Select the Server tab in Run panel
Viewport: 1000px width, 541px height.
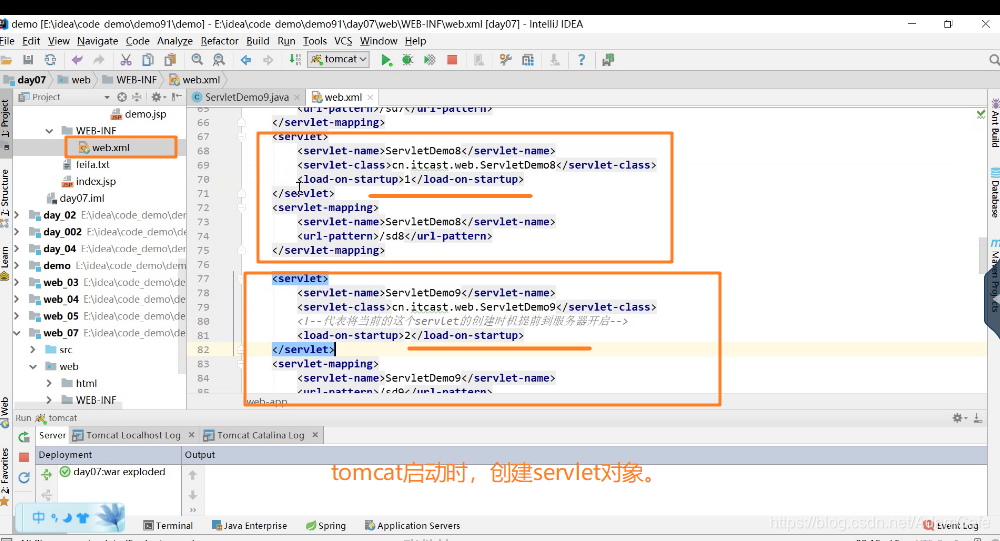click(52, 435)
